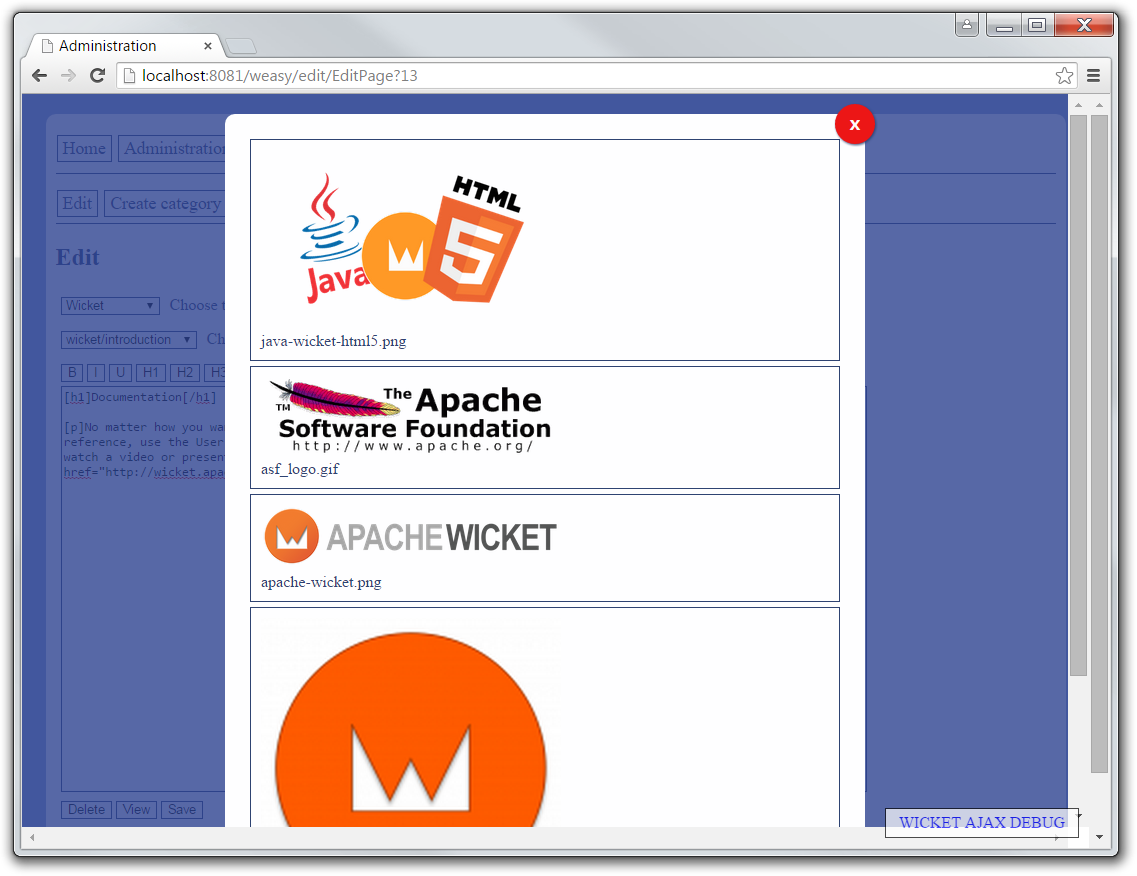Open the Wicket category dropdown
This screenshot has height=876, width=1137.
click(x=109, y=305)
